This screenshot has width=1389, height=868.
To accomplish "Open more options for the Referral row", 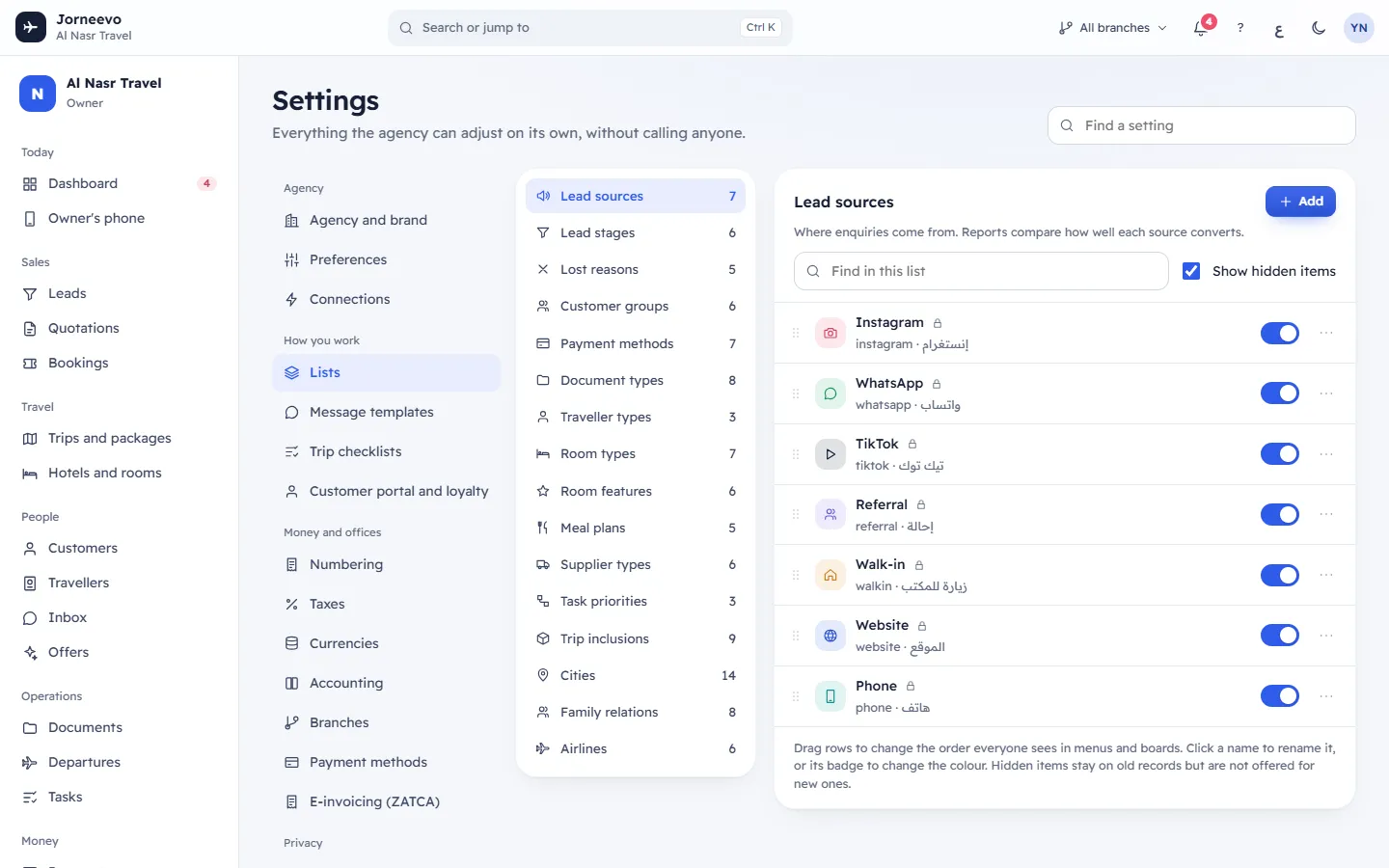I will coord(1326,514).
